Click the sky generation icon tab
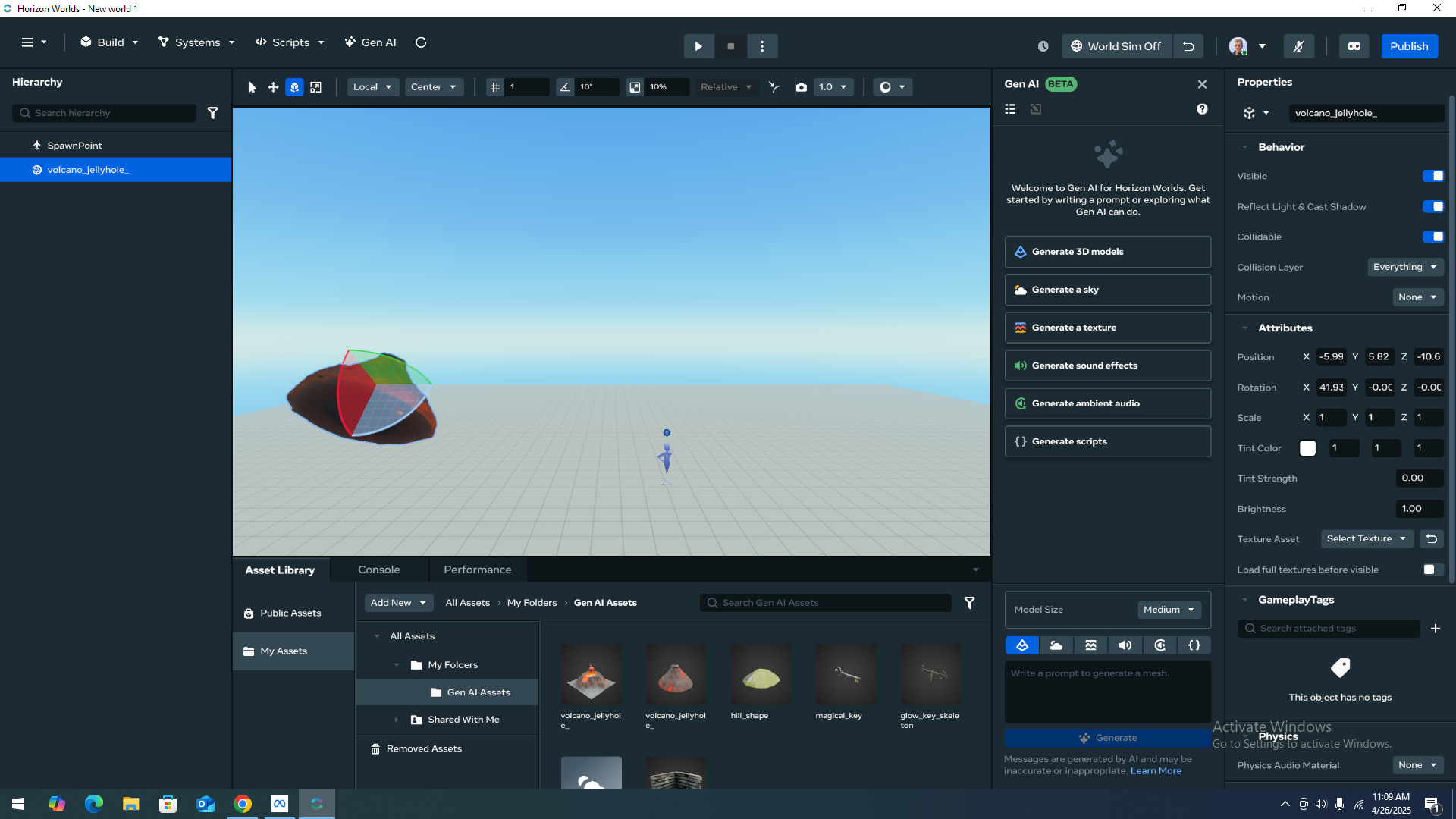 click(x=1056, y=645)
